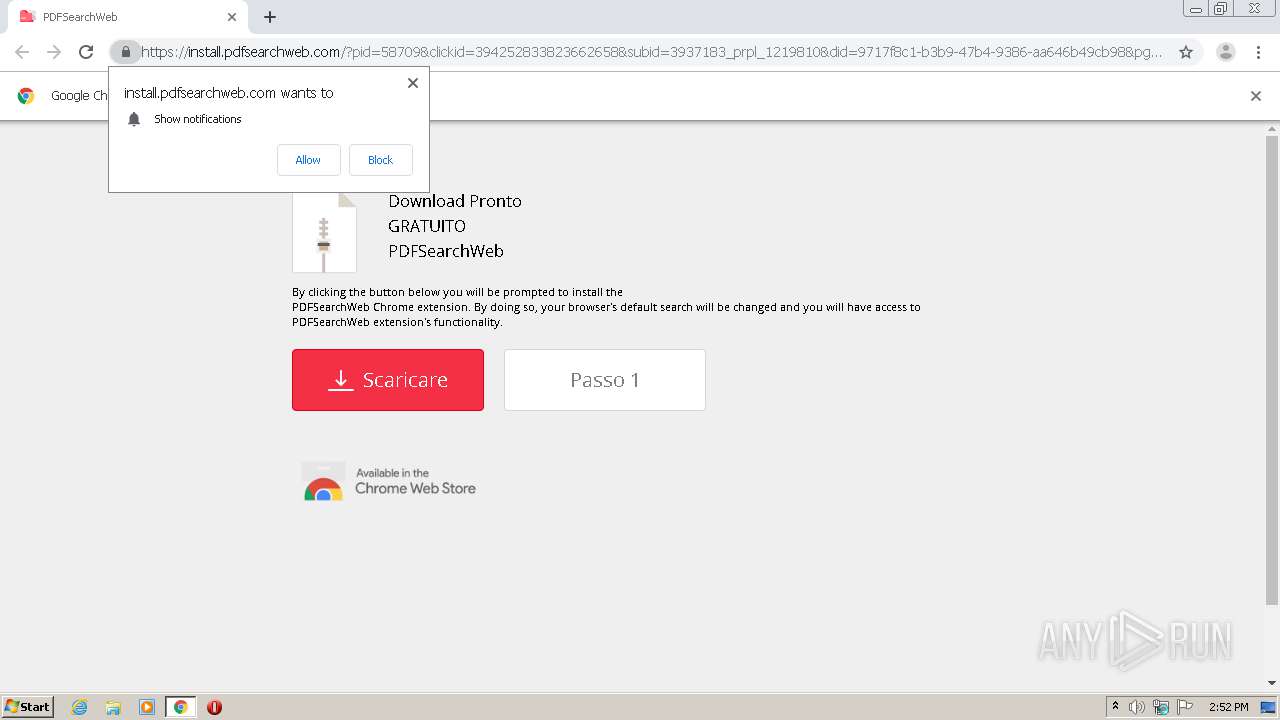Click the zip file thumbnail image
This screenshot has width=1280, height=720.
324,232
